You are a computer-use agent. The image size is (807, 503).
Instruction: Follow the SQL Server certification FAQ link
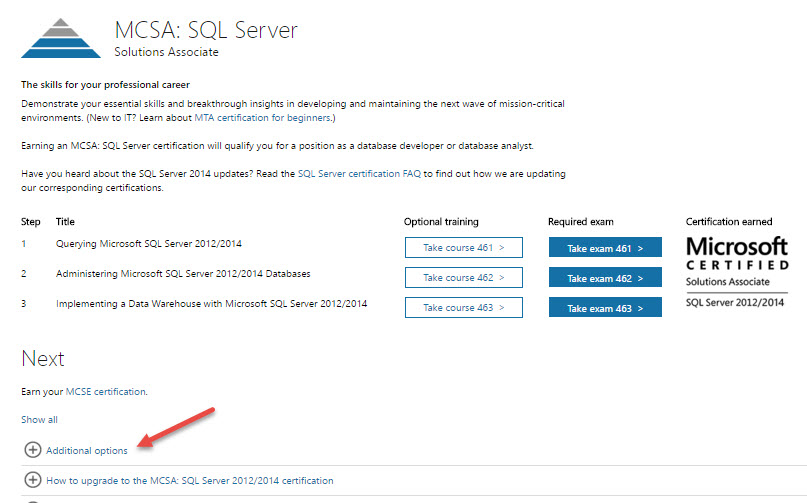[x=360, y=174]
